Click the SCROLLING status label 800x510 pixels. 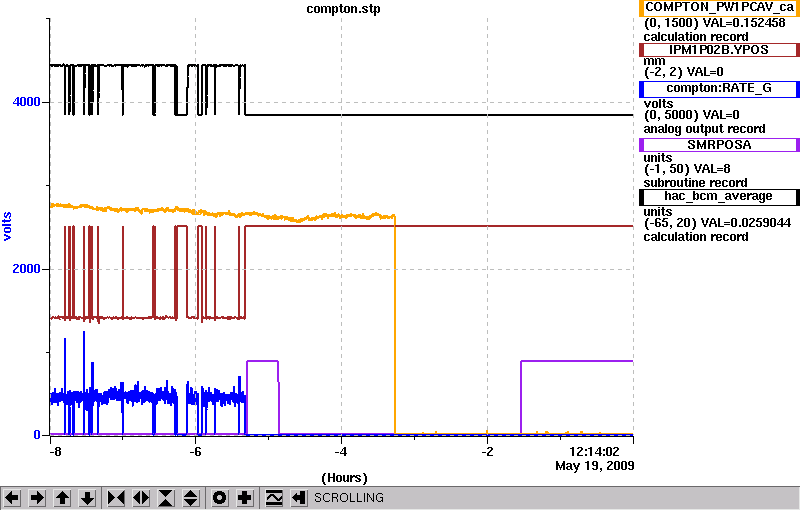click(x=348, y=498)
